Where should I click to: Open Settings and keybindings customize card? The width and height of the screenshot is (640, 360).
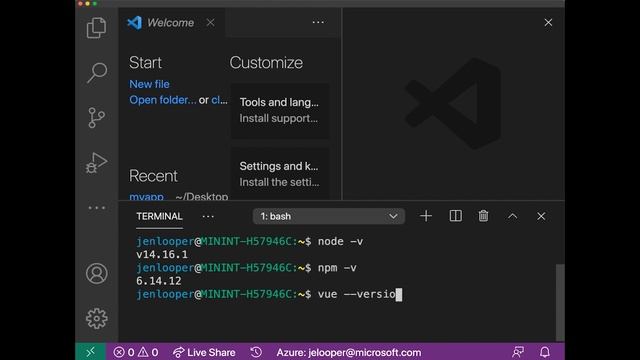[x=279, y=174]
